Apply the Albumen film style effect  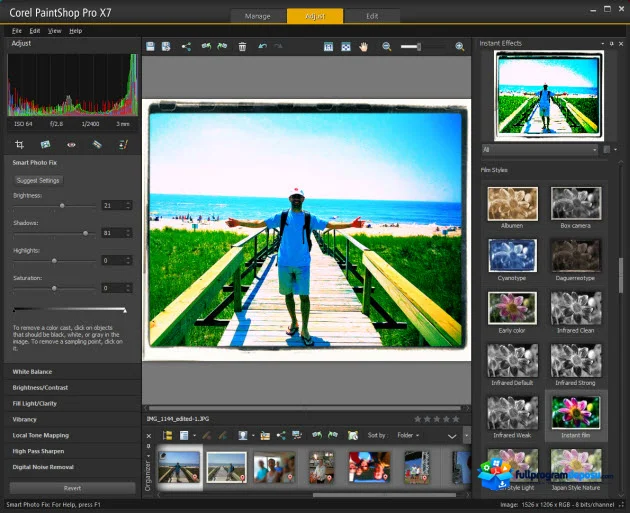click(x=512, y=204)
